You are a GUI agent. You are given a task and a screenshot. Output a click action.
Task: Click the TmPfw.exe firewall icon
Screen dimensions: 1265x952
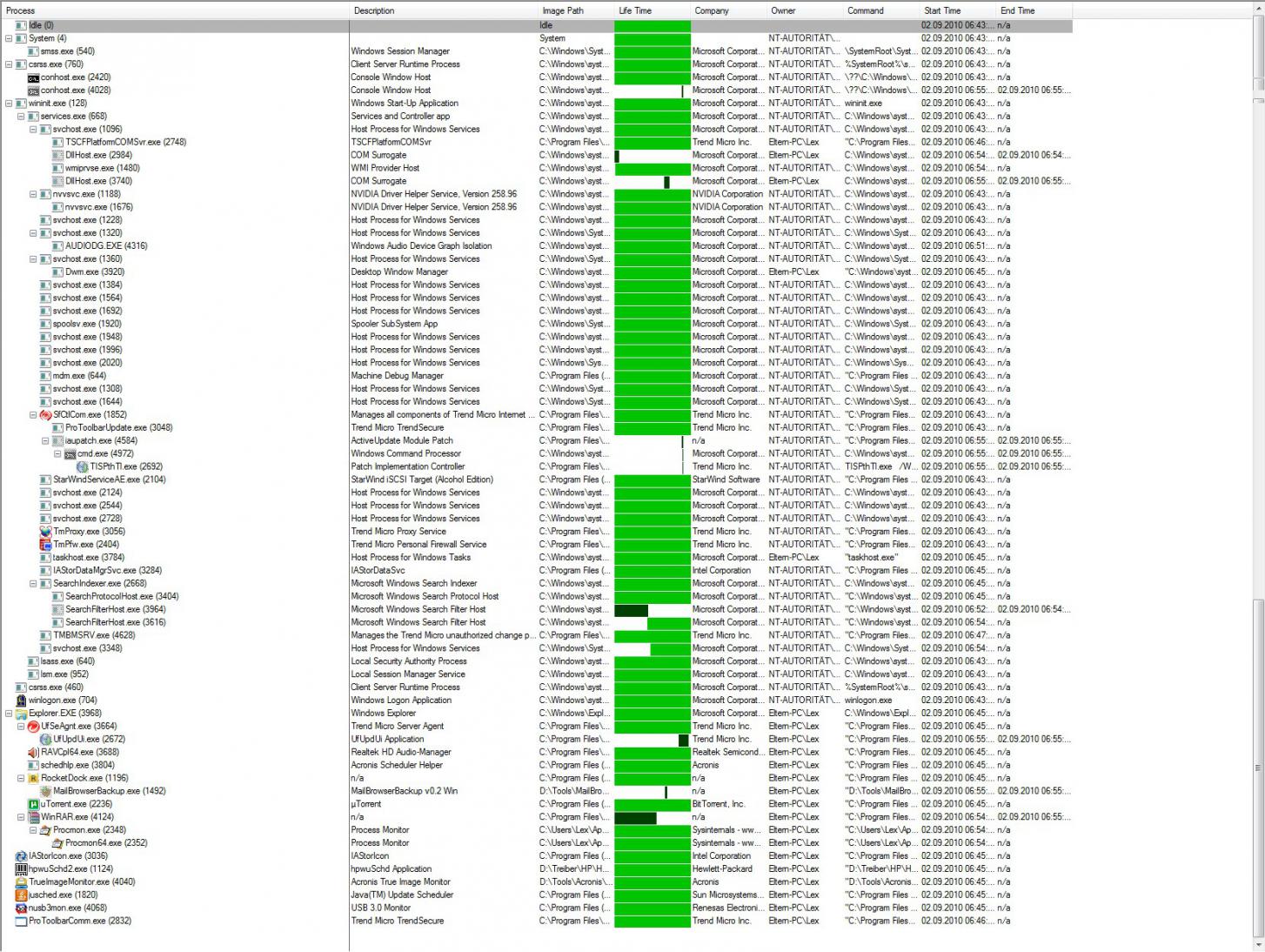click(x=45, y=545)
